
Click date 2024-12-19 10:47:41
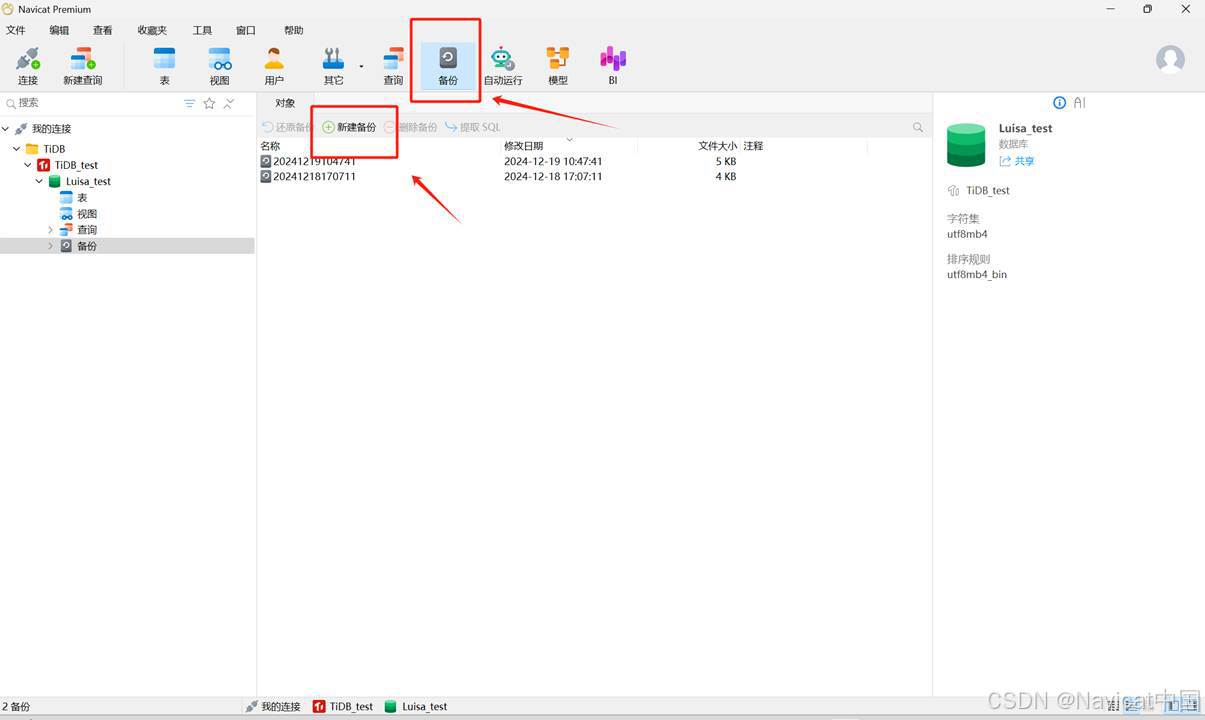[553, 161]
